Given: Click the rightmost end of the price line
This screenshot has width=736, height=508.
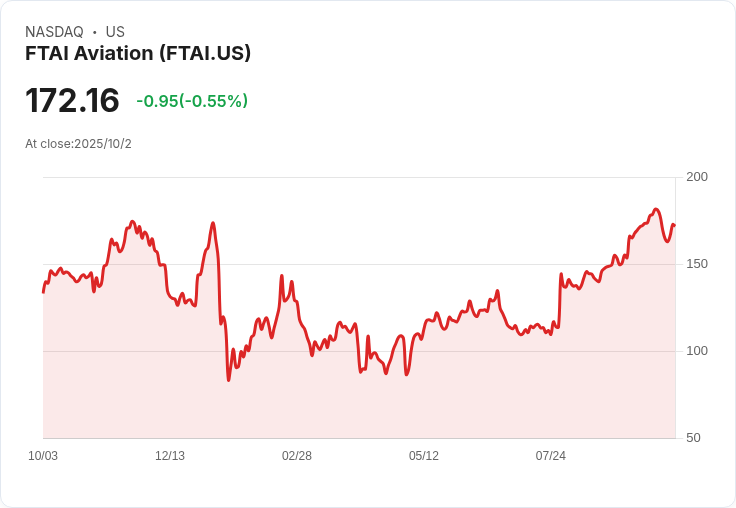Looking at the screenshot, I should tap(674, 225).
